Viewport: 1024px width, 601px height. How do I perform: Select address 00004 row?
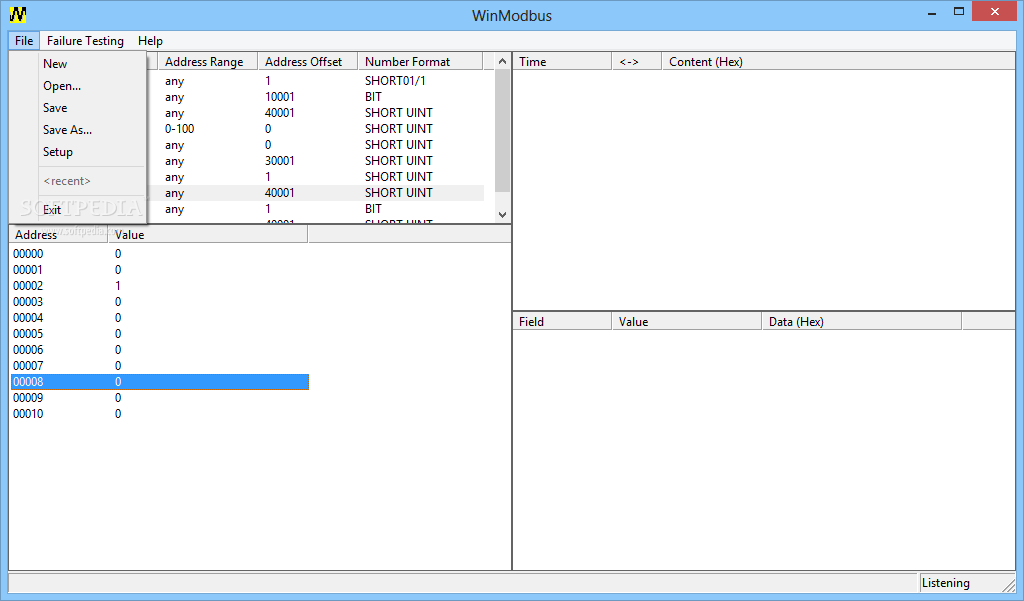tap(160, 317)
